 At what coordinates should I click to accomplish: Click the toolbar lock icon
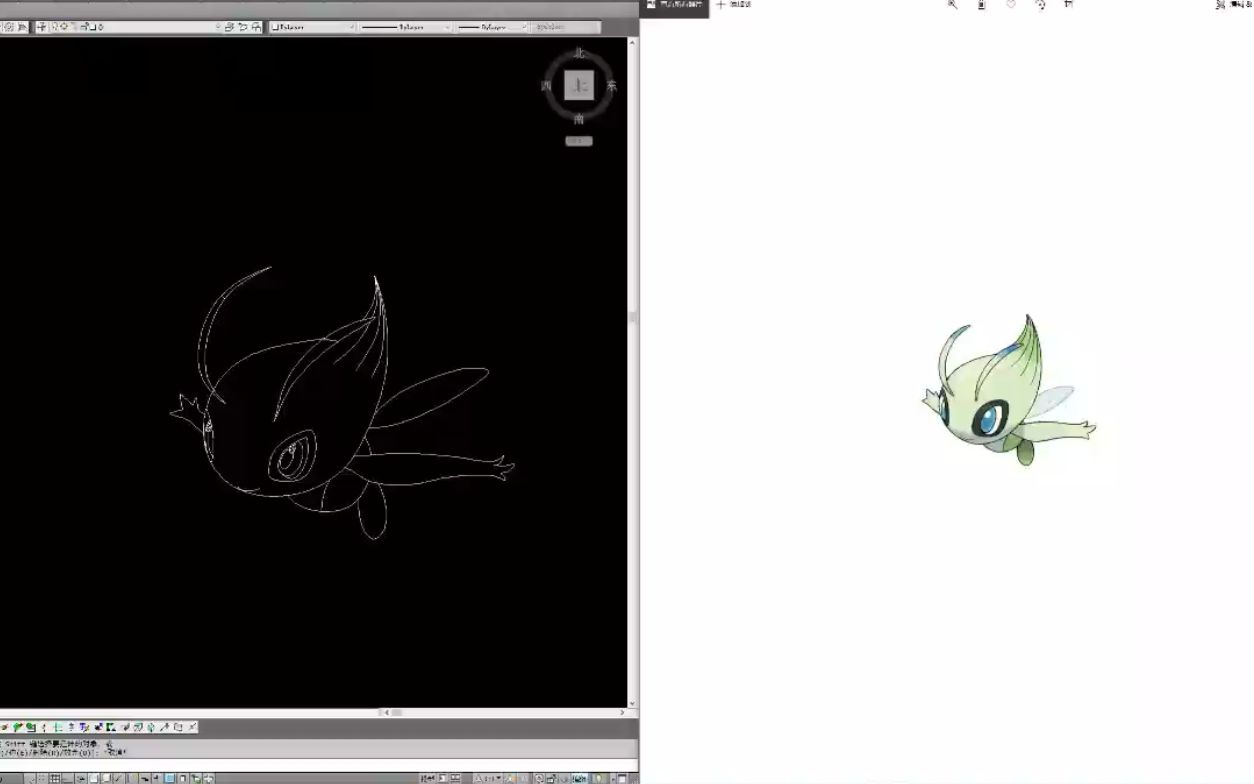click(x=551, y=777)
